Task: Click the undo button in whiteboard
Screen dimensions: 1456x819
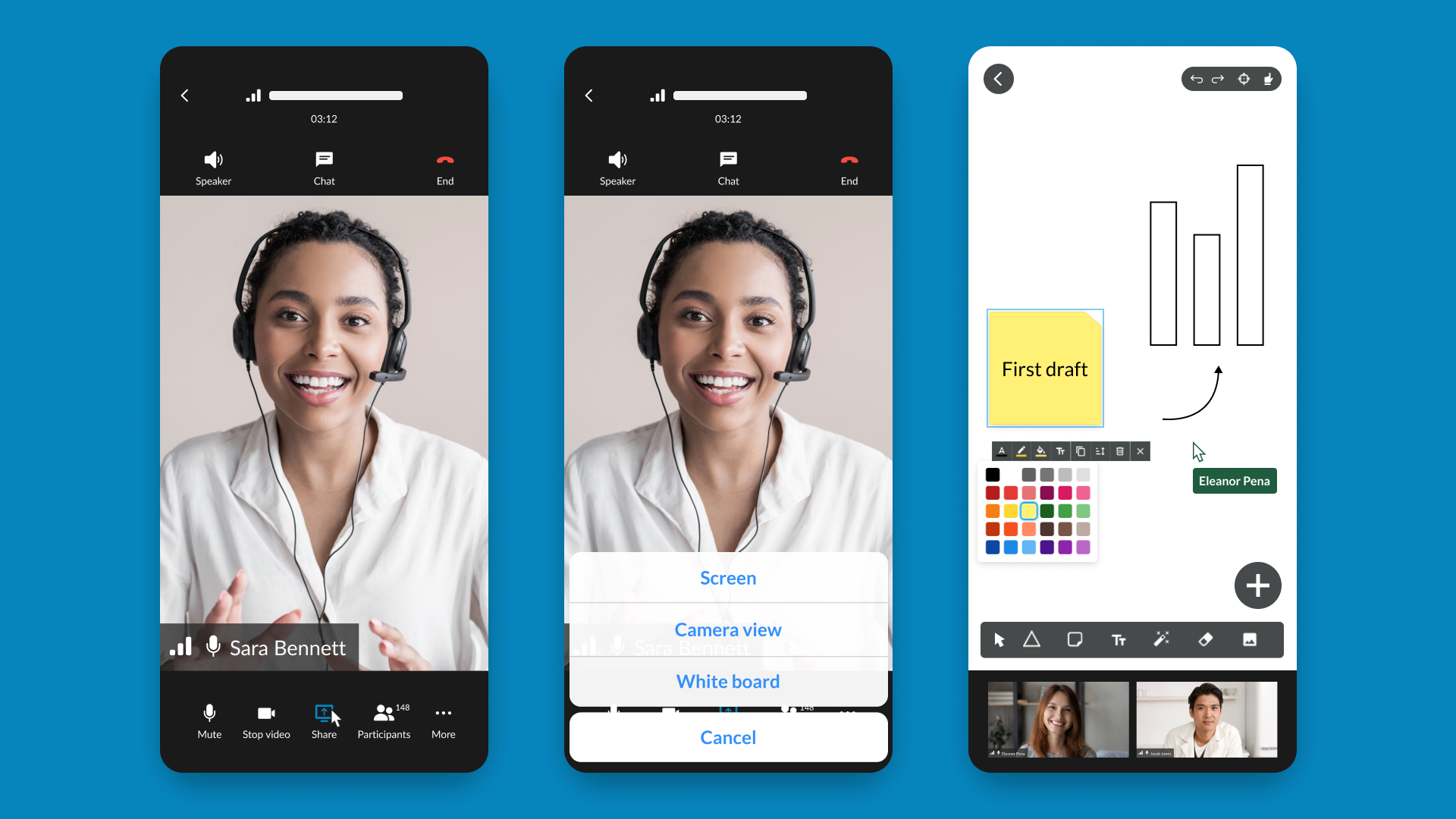Action: [1197, 79]
